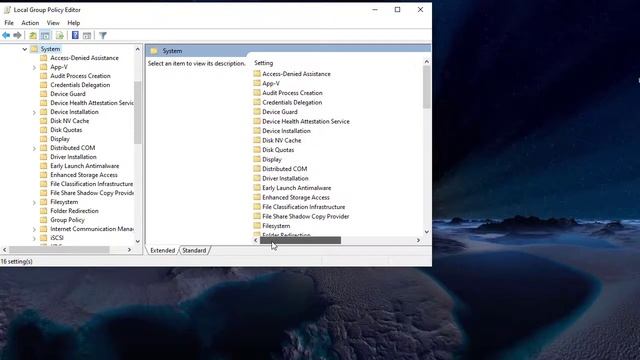Click the Setting list vertical scrollbar thumb
Screen dimensions: 640x360
click(x=427, y=87)
